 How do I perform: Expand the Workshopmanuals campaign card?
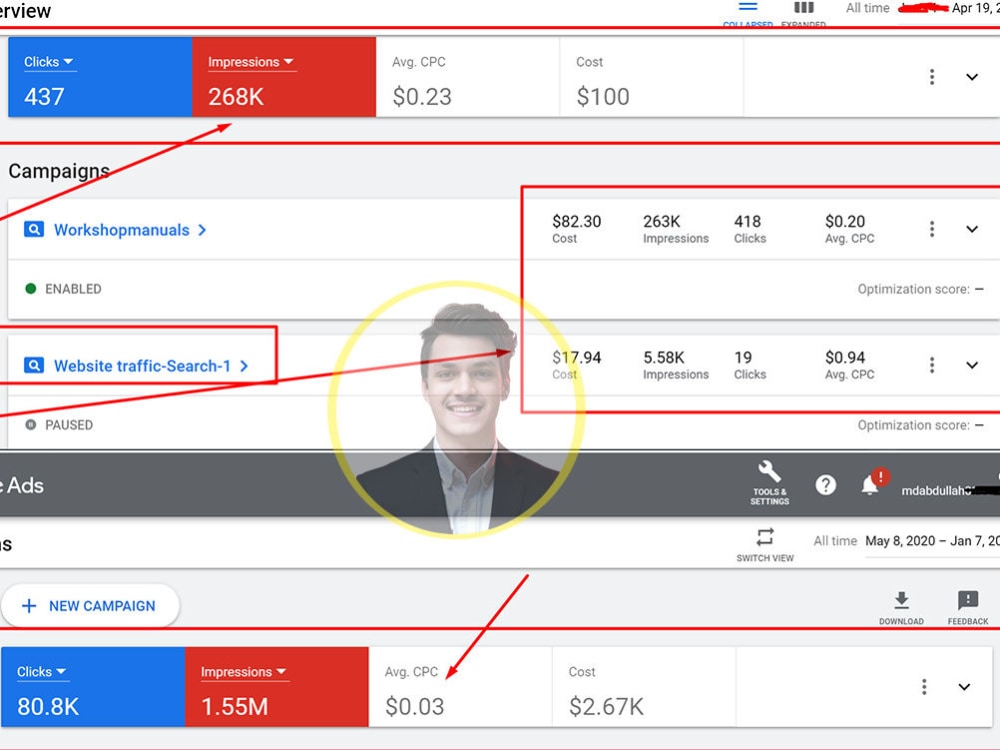point(971,229)
